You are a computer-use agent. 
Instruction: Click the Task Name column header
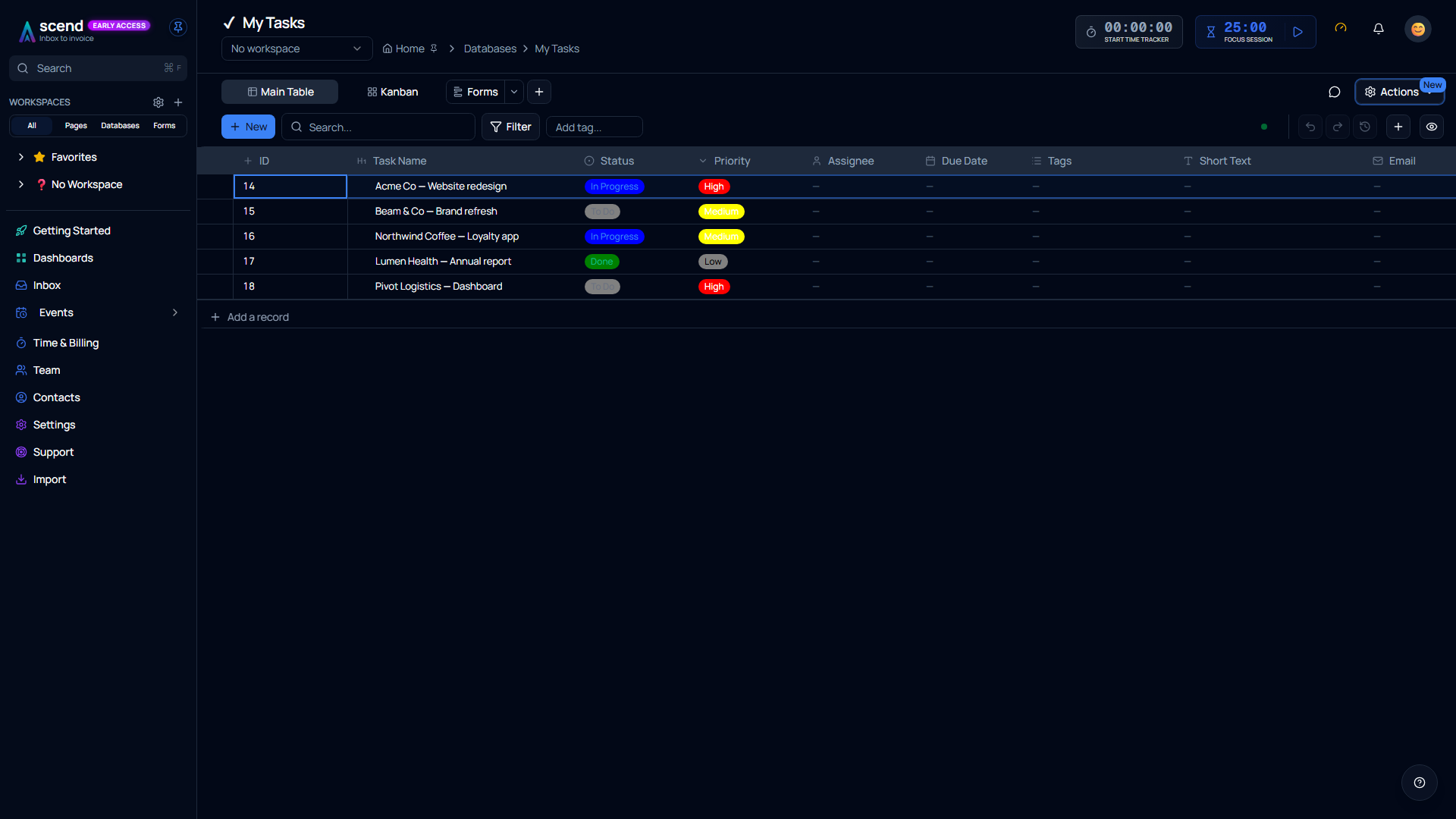coord(399,161)
